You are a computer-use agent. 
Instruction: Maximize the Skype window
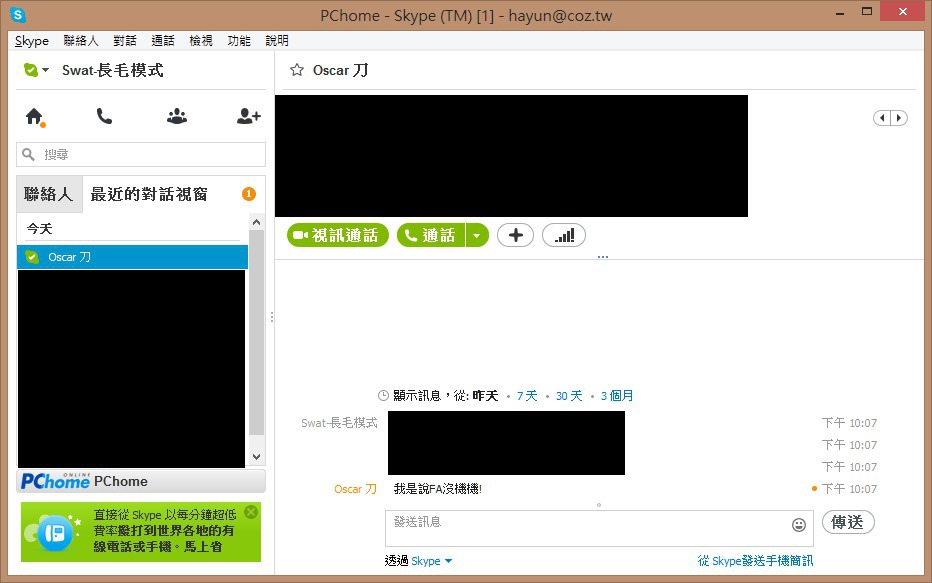[867, 12]
